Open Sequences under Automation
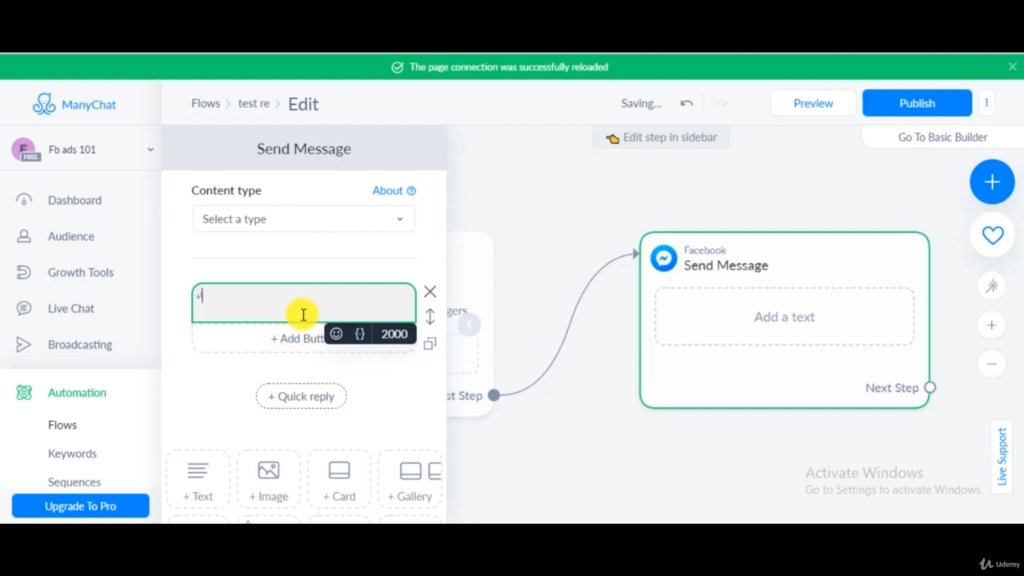 point(74,482)
